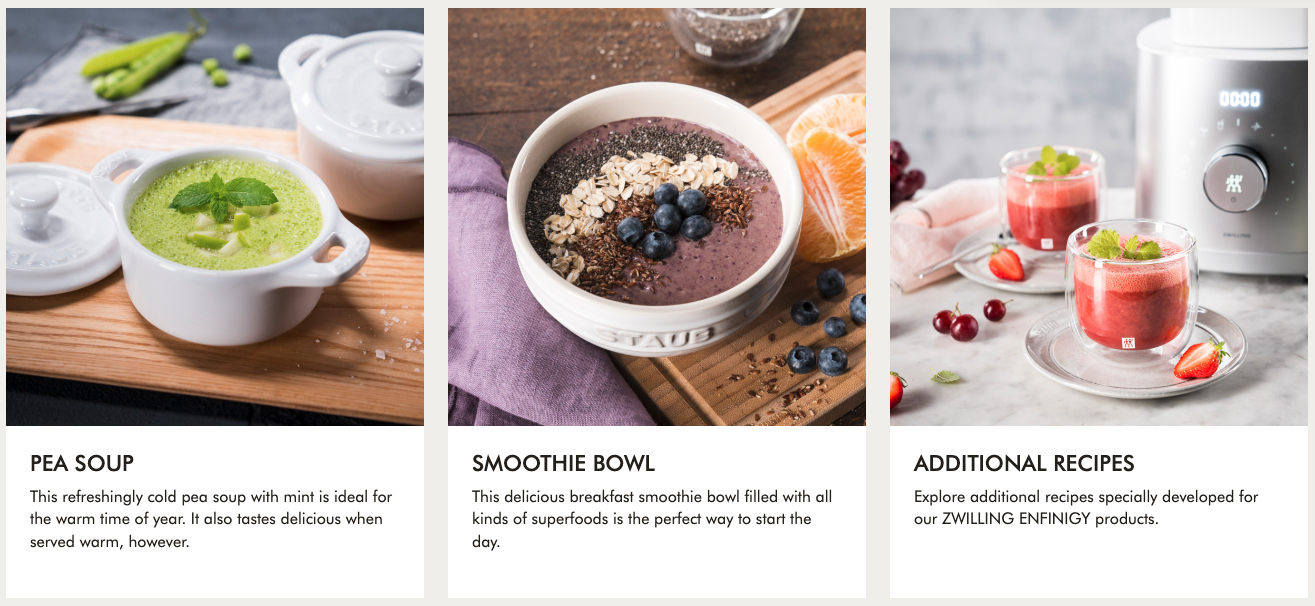Viewport: 1315px width, 606px height.
Task: Open the Pea Soup recipe photo
Action: [x=215, y=217]
